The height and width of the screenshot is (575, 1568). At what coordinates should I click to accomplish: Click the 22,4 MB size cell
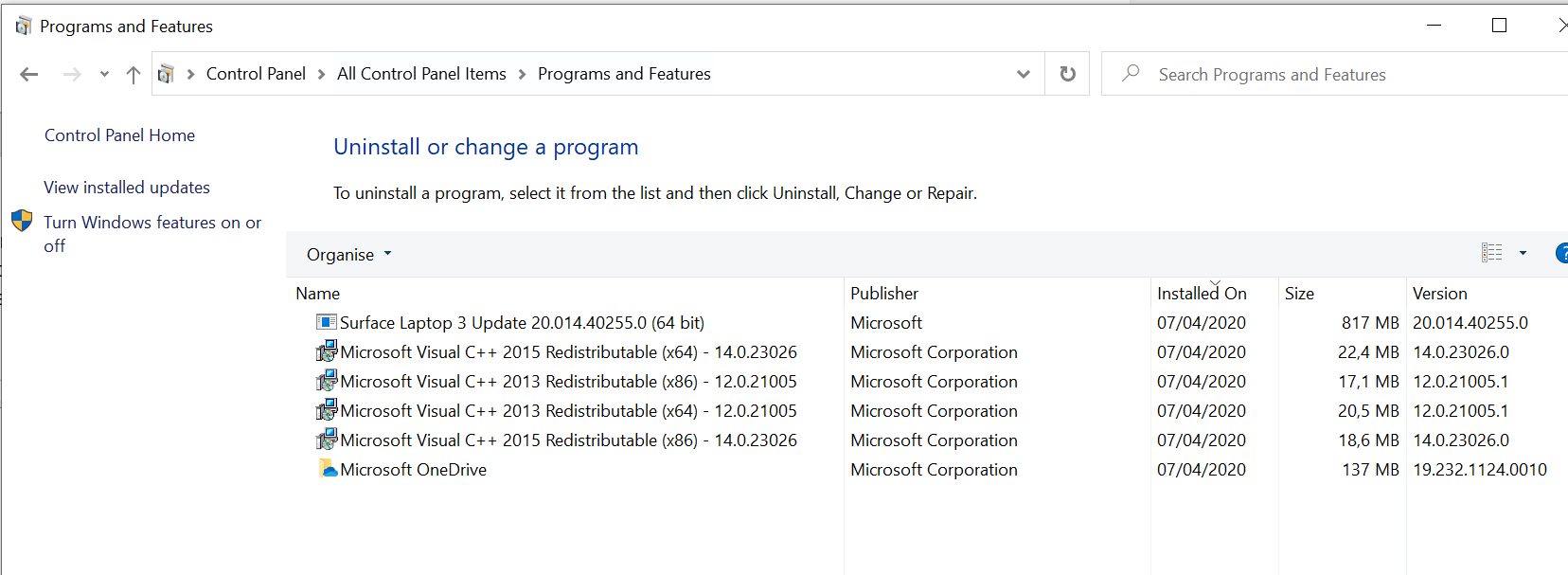(x=1368, y=352)
